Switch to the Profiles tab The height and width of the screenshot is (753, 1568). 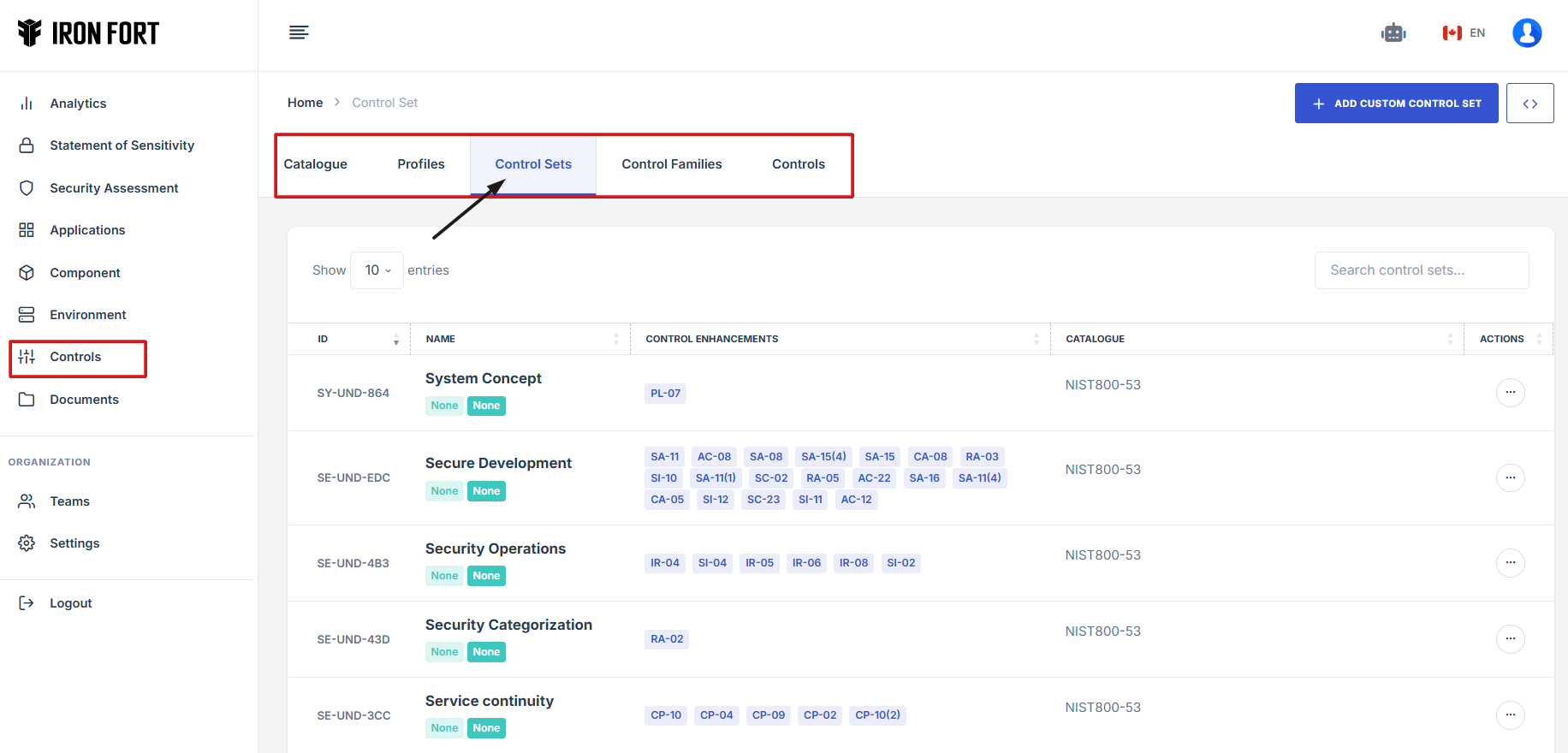420,164
